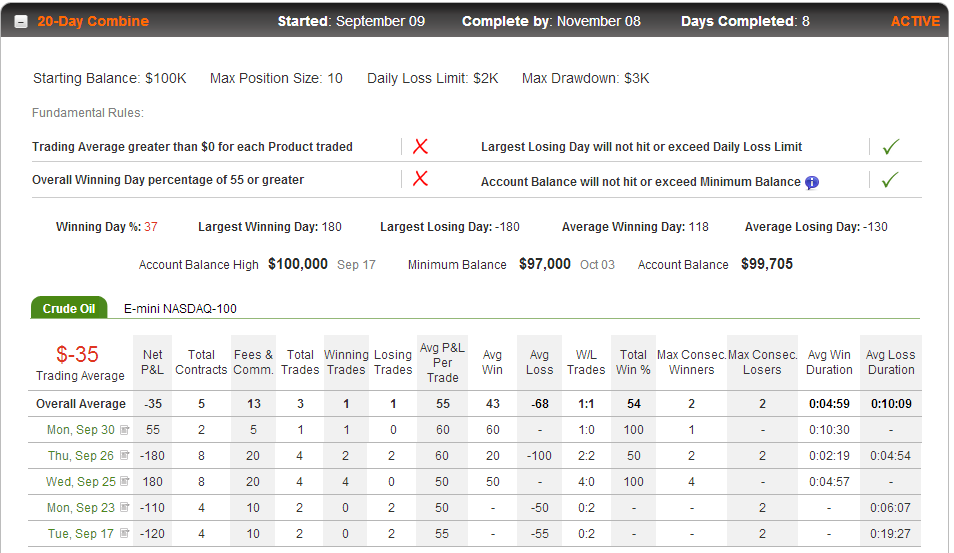This screenshot has height=553, width=954.
Task: Open note icon for Tue, Sep 17
Action: pyautogui.click(x=125, y=534)
